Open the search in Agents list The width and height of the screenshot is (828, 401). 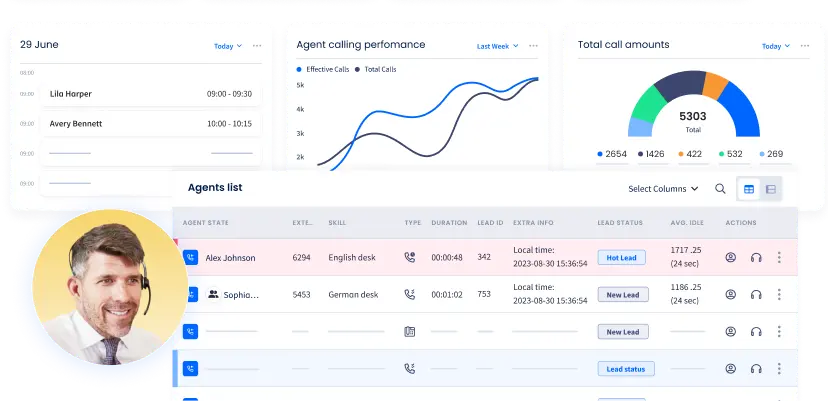point(720,189)
